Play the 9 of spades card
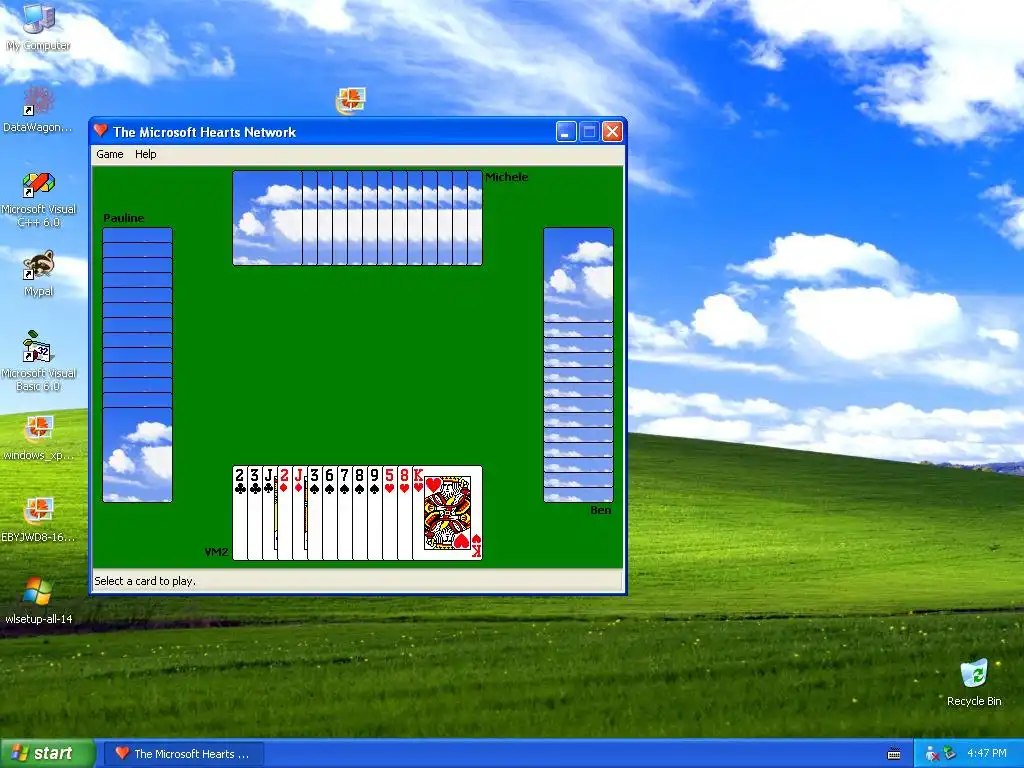Image resolution: width=1024 pixels, height=768 pixels. (375, 513)
